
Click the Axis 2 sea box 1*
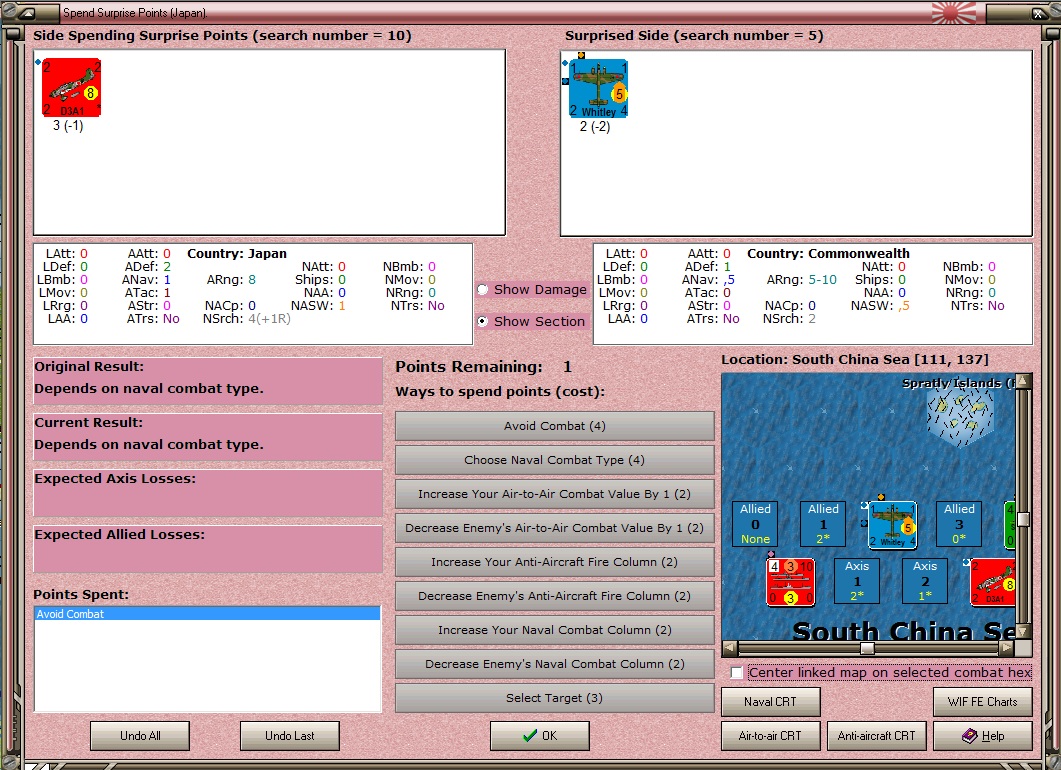(x=925, y=581)
